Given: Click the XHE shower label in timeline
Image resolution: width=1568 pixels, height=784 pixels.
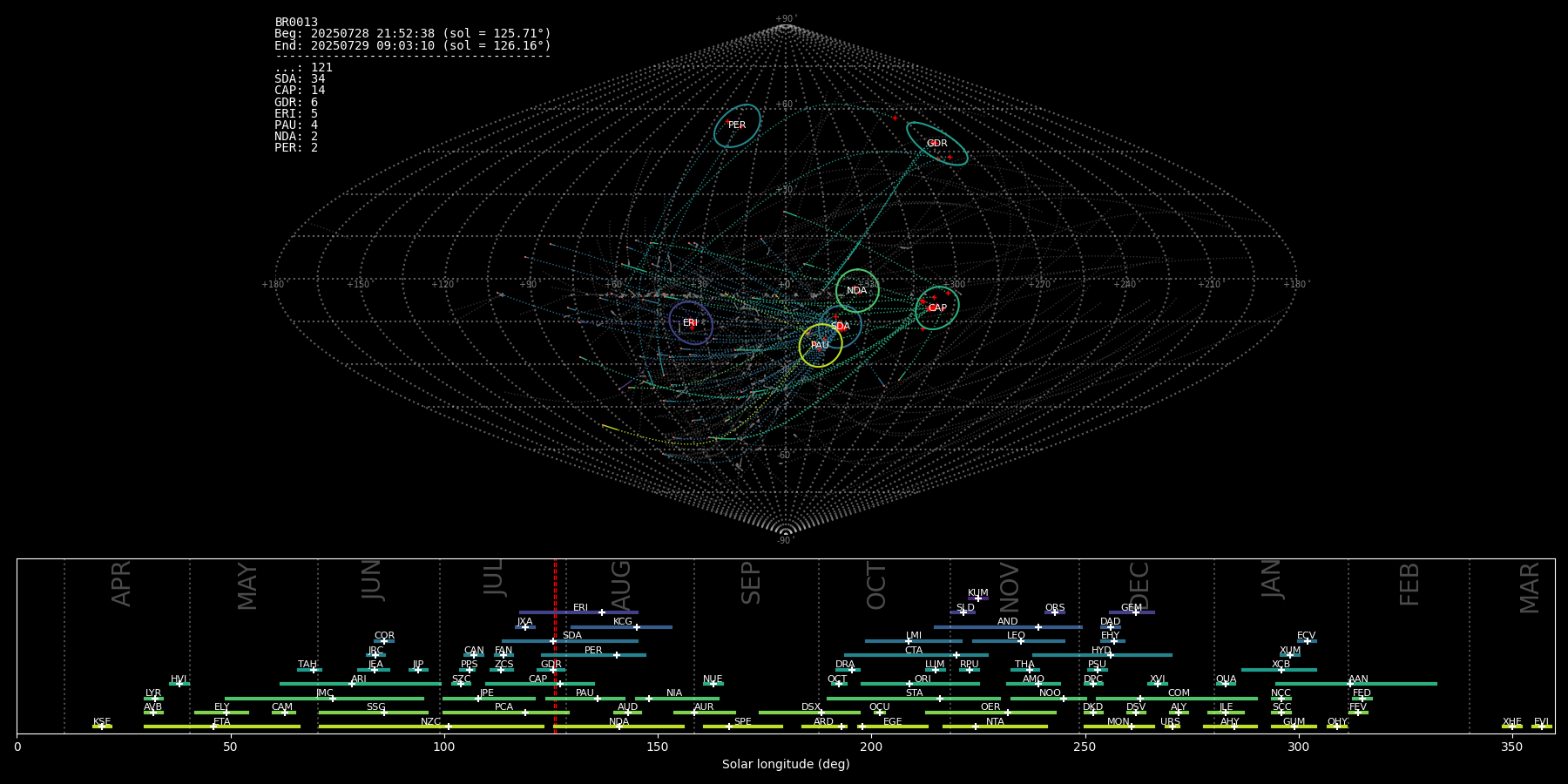Looking at the screenshot, I should (x=1512, y=722).
